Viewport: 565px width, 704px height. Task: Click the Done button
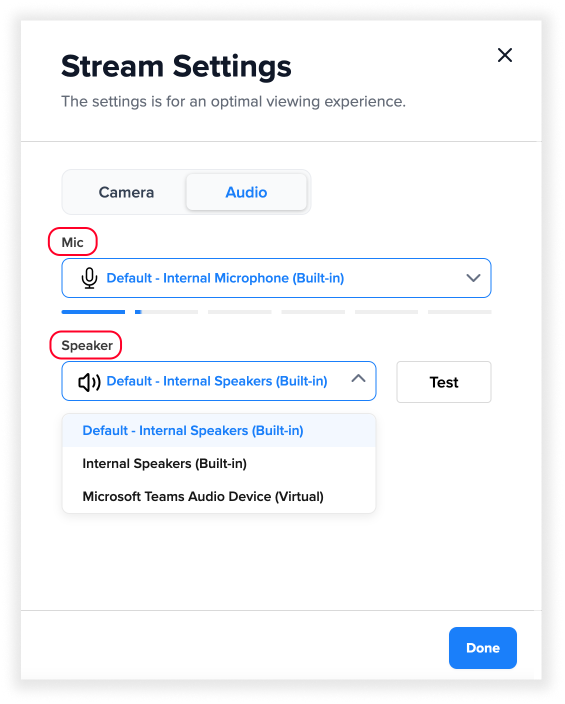(x=483, y=648)
